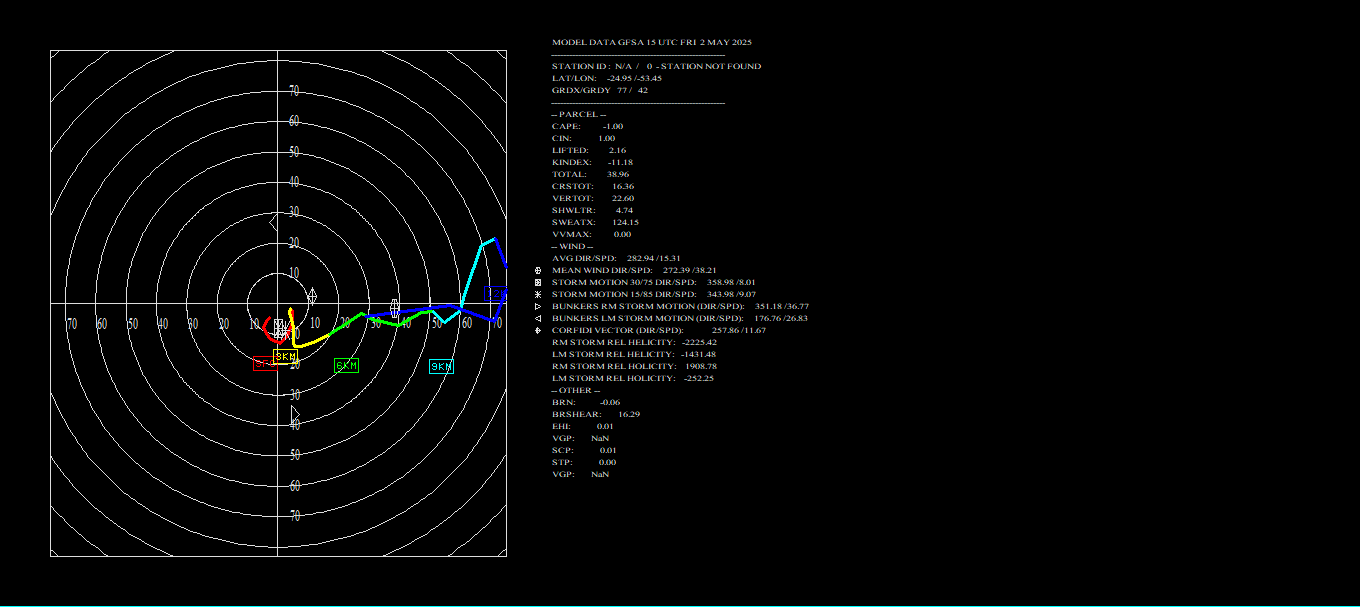Select the LIFTED index row
Screen dimensions: 1360x607
(589, 150)
